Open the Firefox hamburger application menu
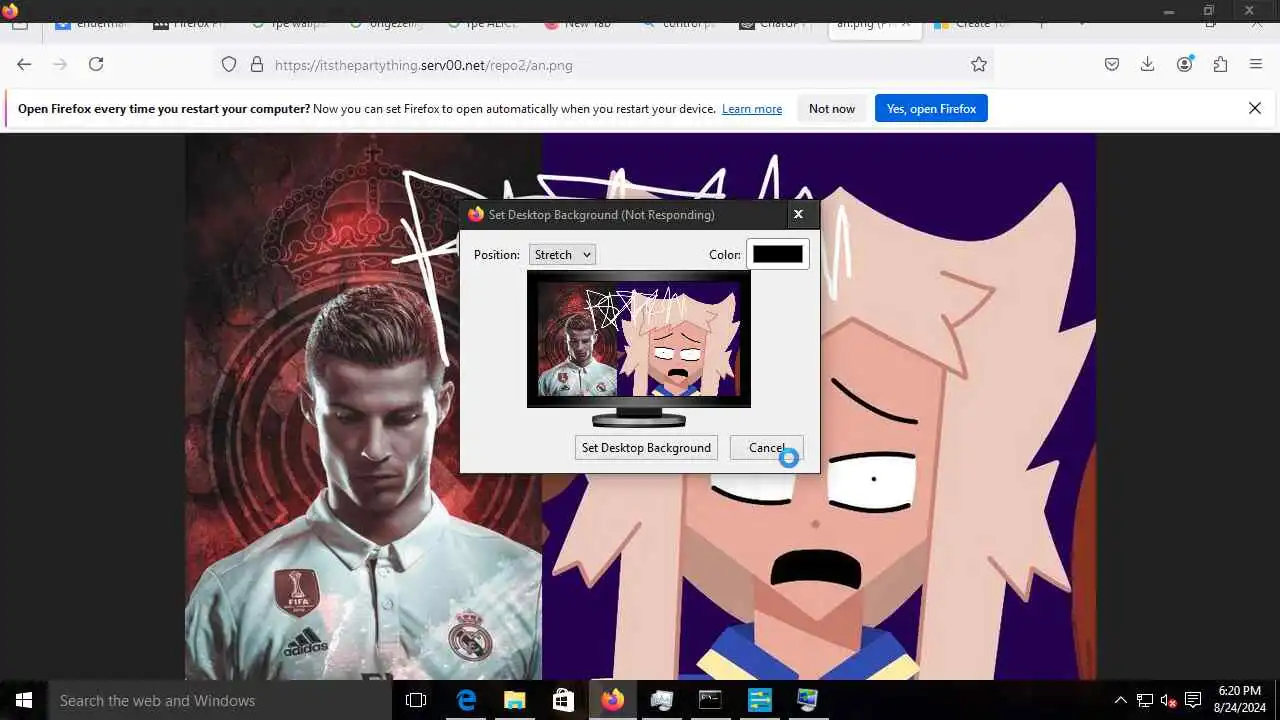 [x=1256, y=64]
